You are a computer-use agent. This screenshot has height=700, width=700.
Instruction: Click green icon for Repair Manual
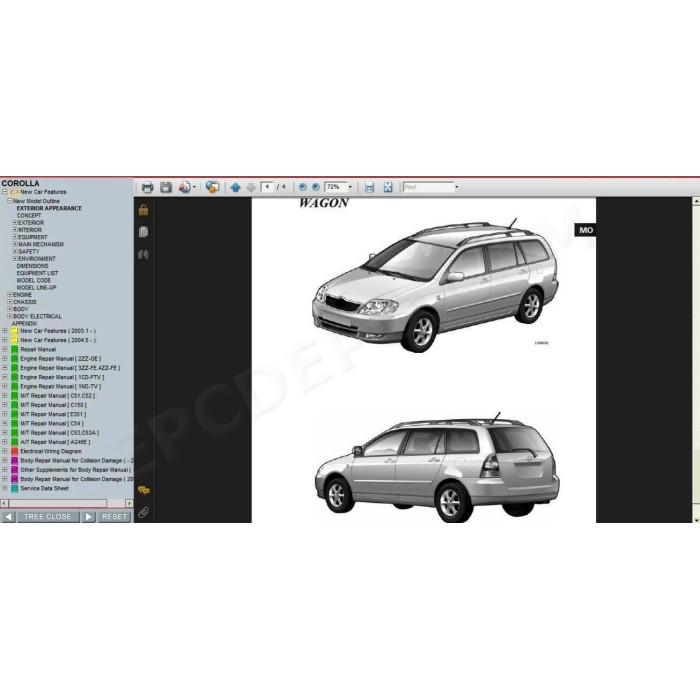(15, 350)
